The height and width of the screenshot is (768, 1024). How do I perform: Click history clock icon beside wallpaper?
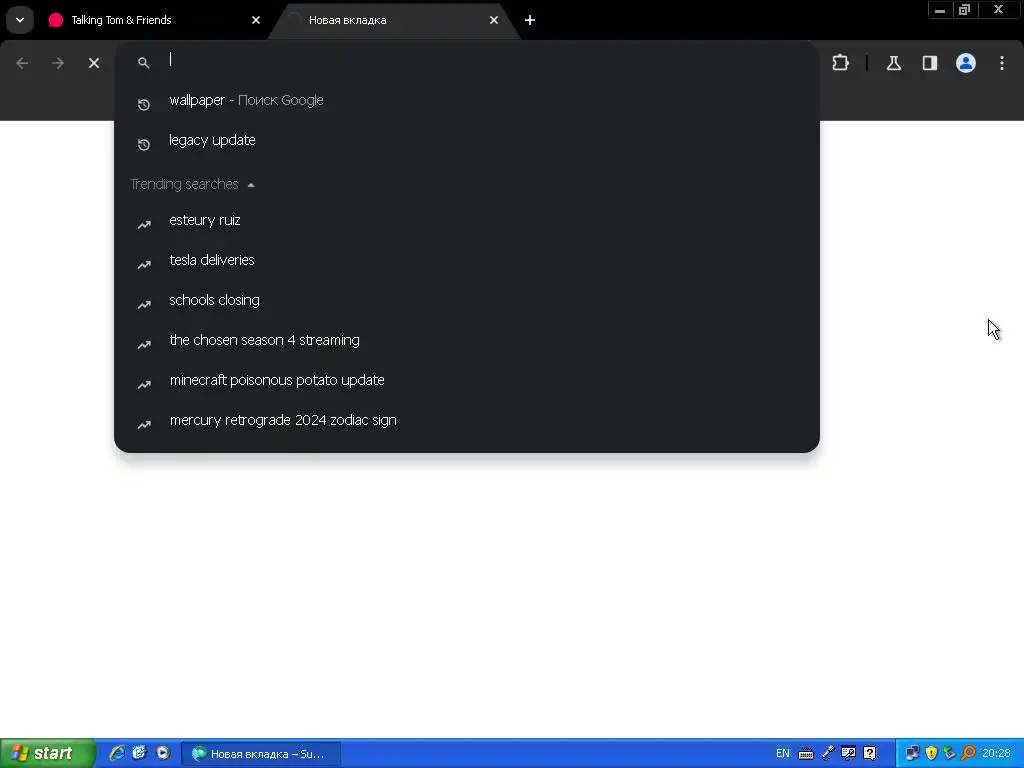tap(144, 104)
